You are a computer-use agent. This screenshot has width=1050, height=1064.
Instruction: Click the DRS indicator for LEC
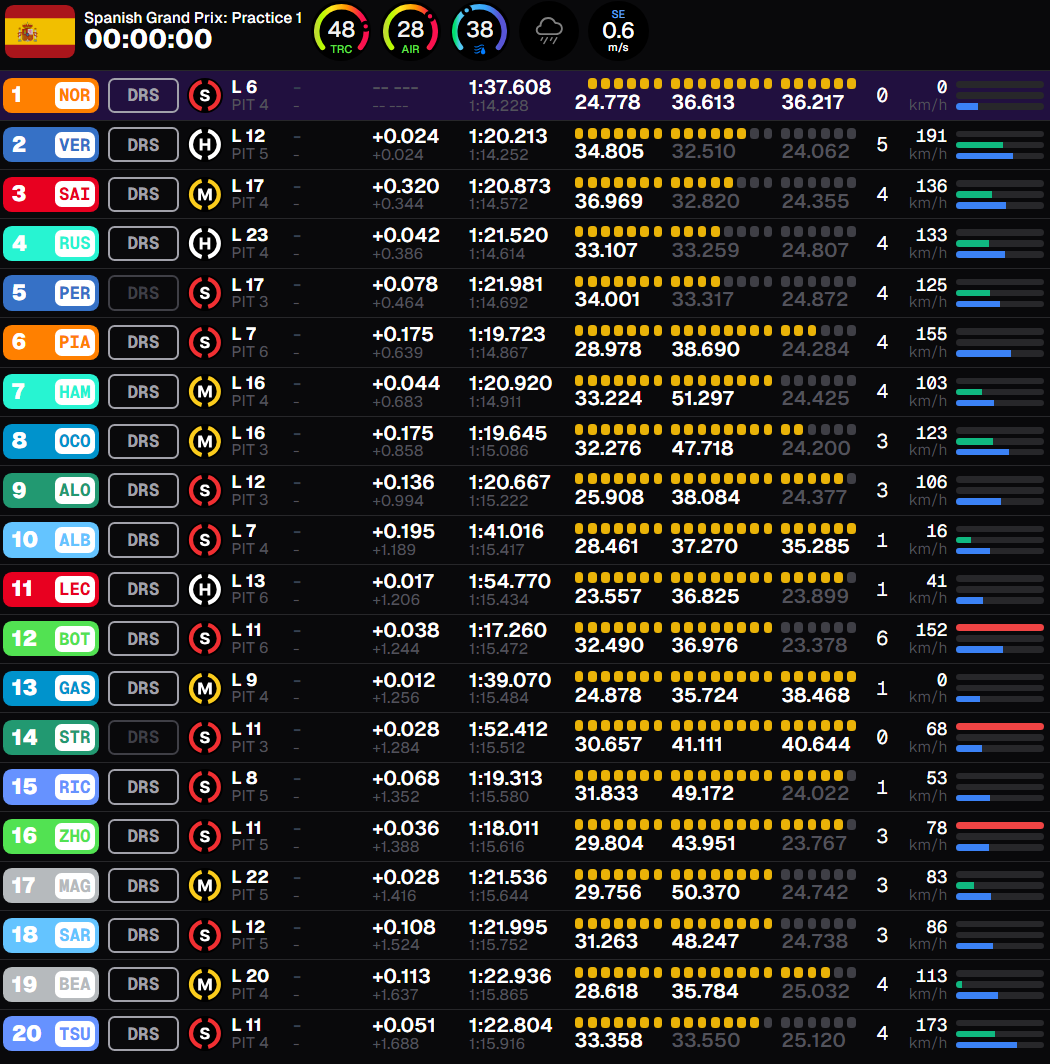[143, 589]
